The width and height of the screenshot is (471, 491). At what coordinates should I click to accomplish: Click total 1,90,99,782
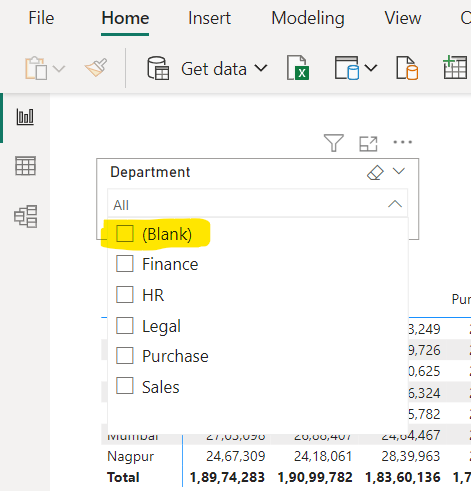coord(315,477)
